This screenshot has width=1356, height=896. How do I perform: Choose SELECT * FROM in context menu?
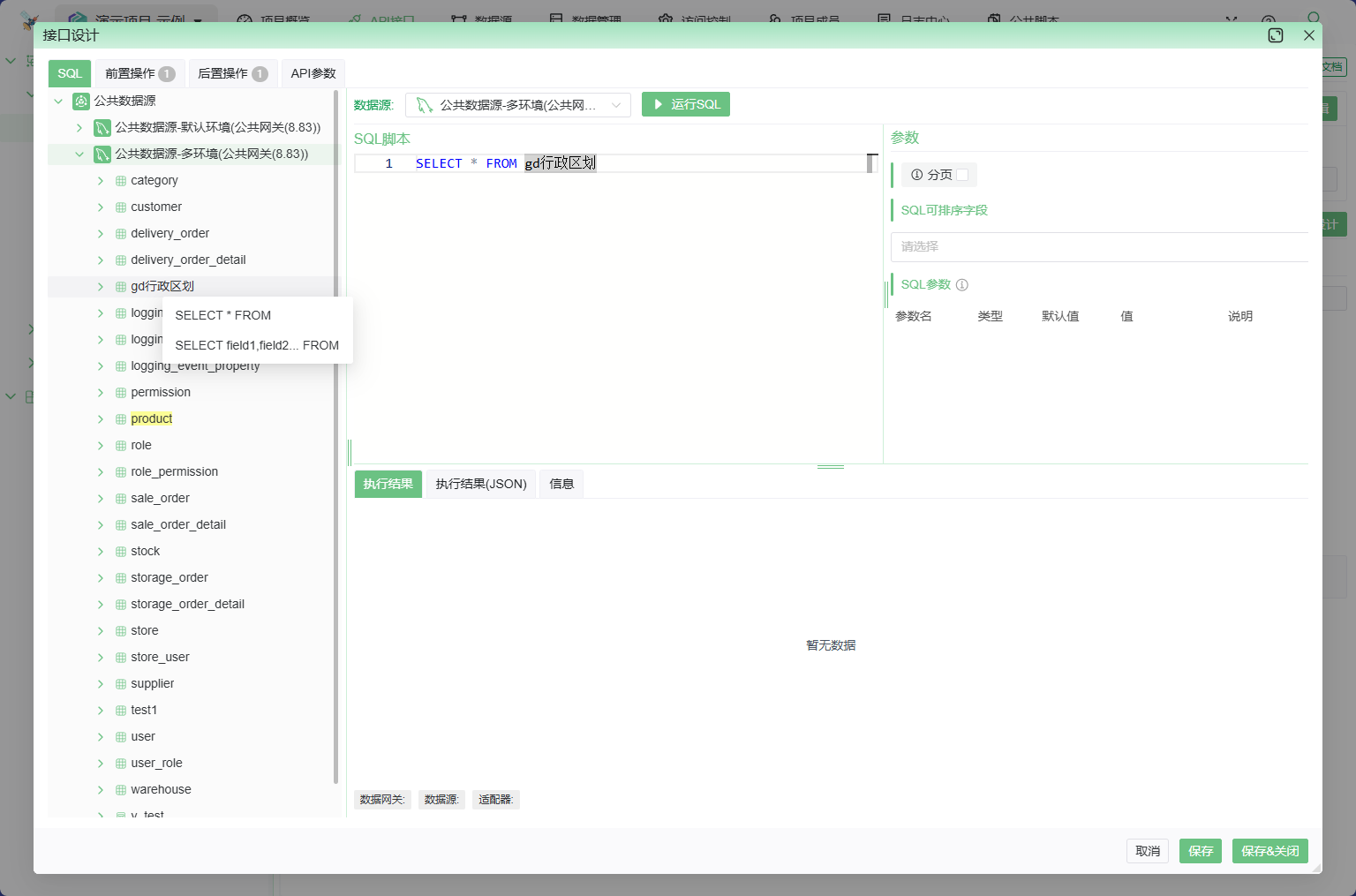click(223, 315)
